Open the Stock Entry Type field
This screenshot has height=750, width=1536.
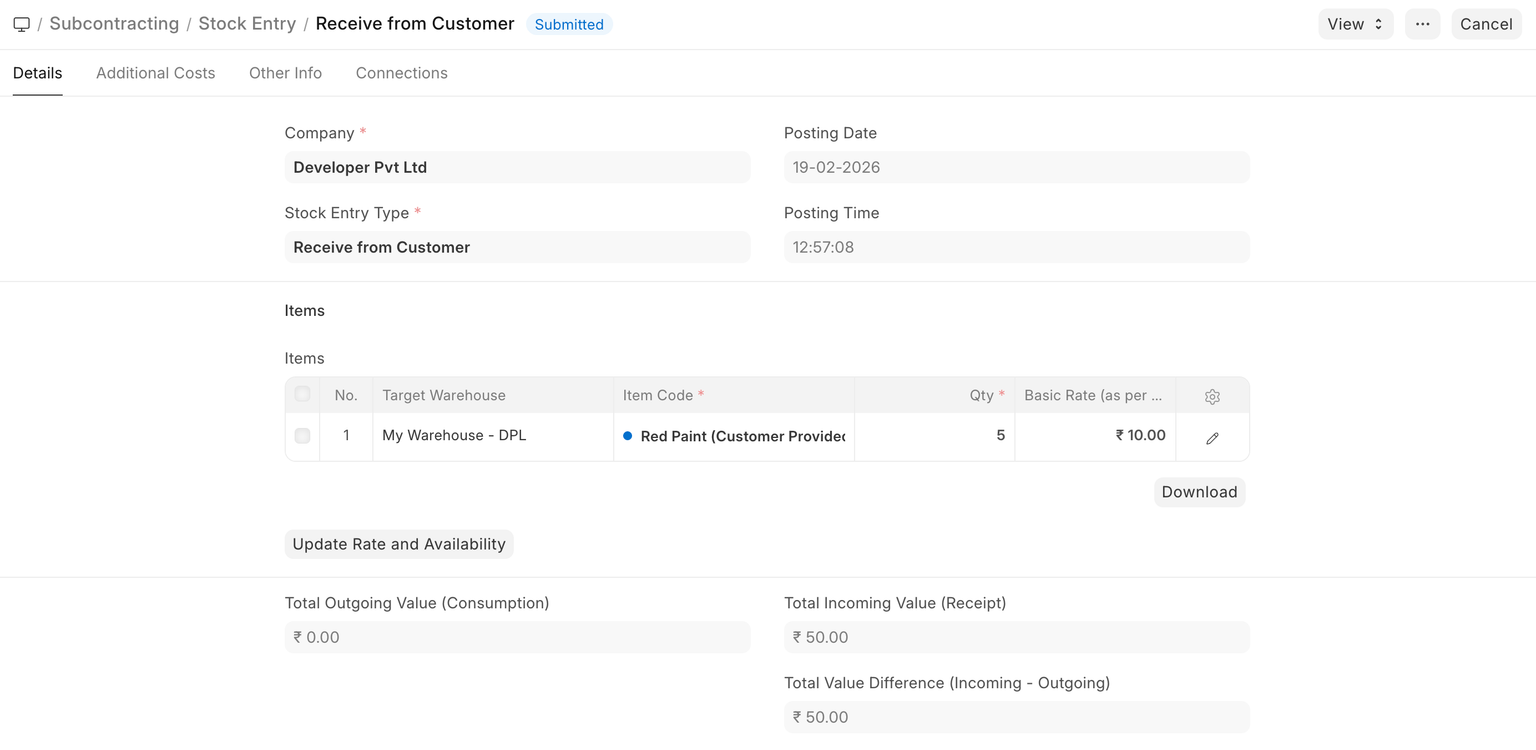(x=517, y=247)
